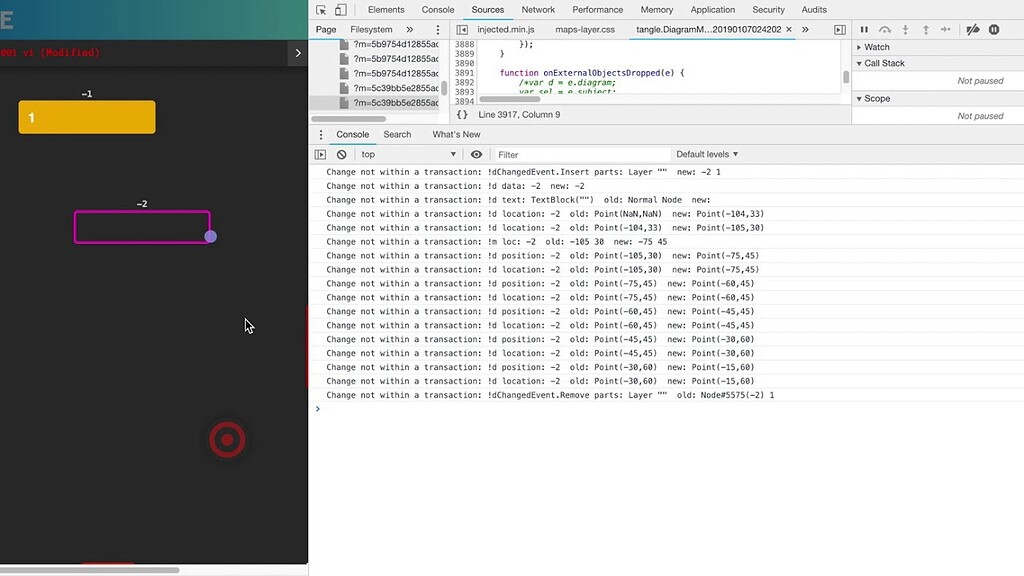Switch to the Network panel

pyautogui.click(x=538, y=9)
